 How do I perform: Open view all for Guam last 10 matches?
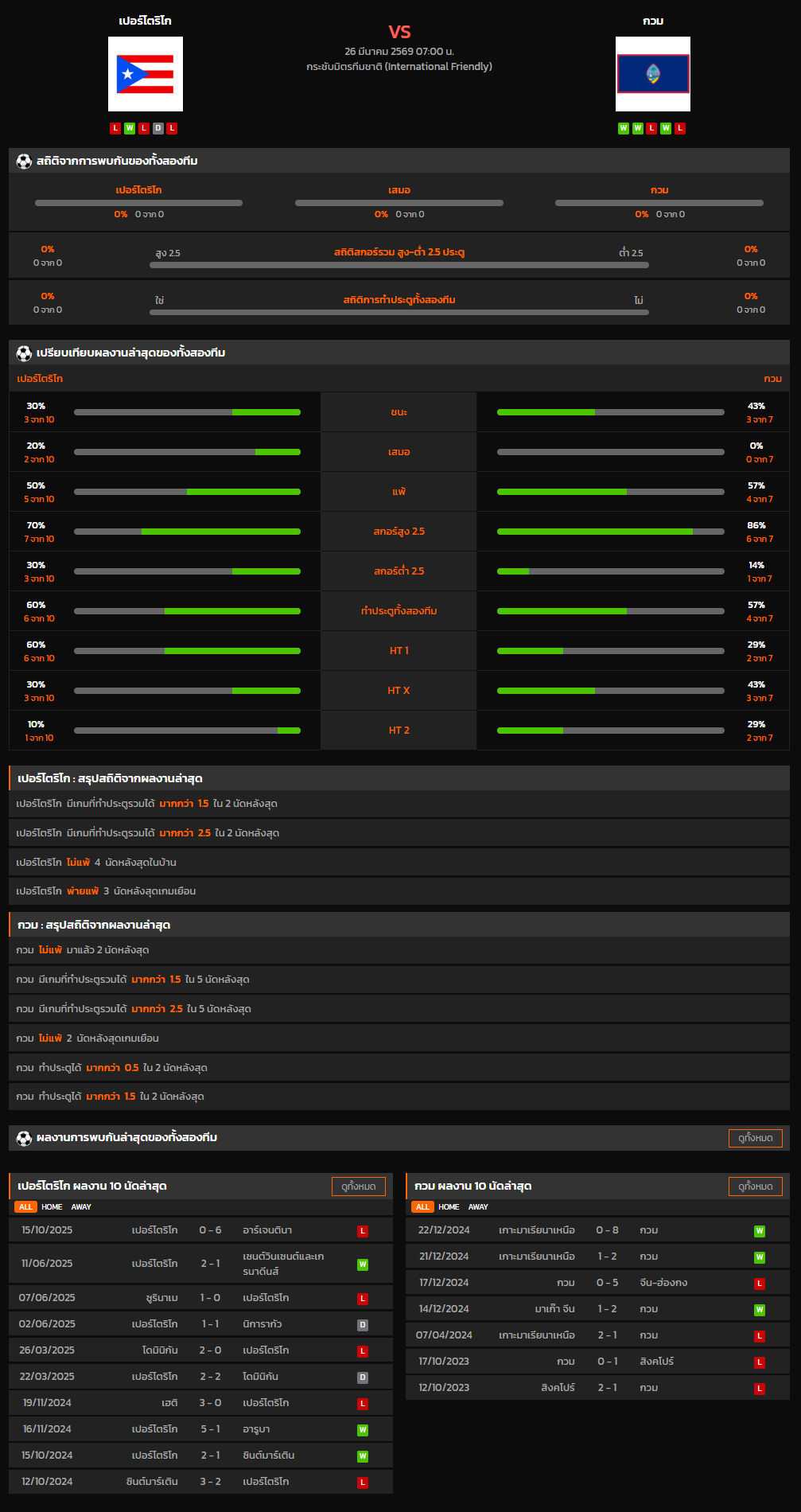click(x=755, y=1187)
